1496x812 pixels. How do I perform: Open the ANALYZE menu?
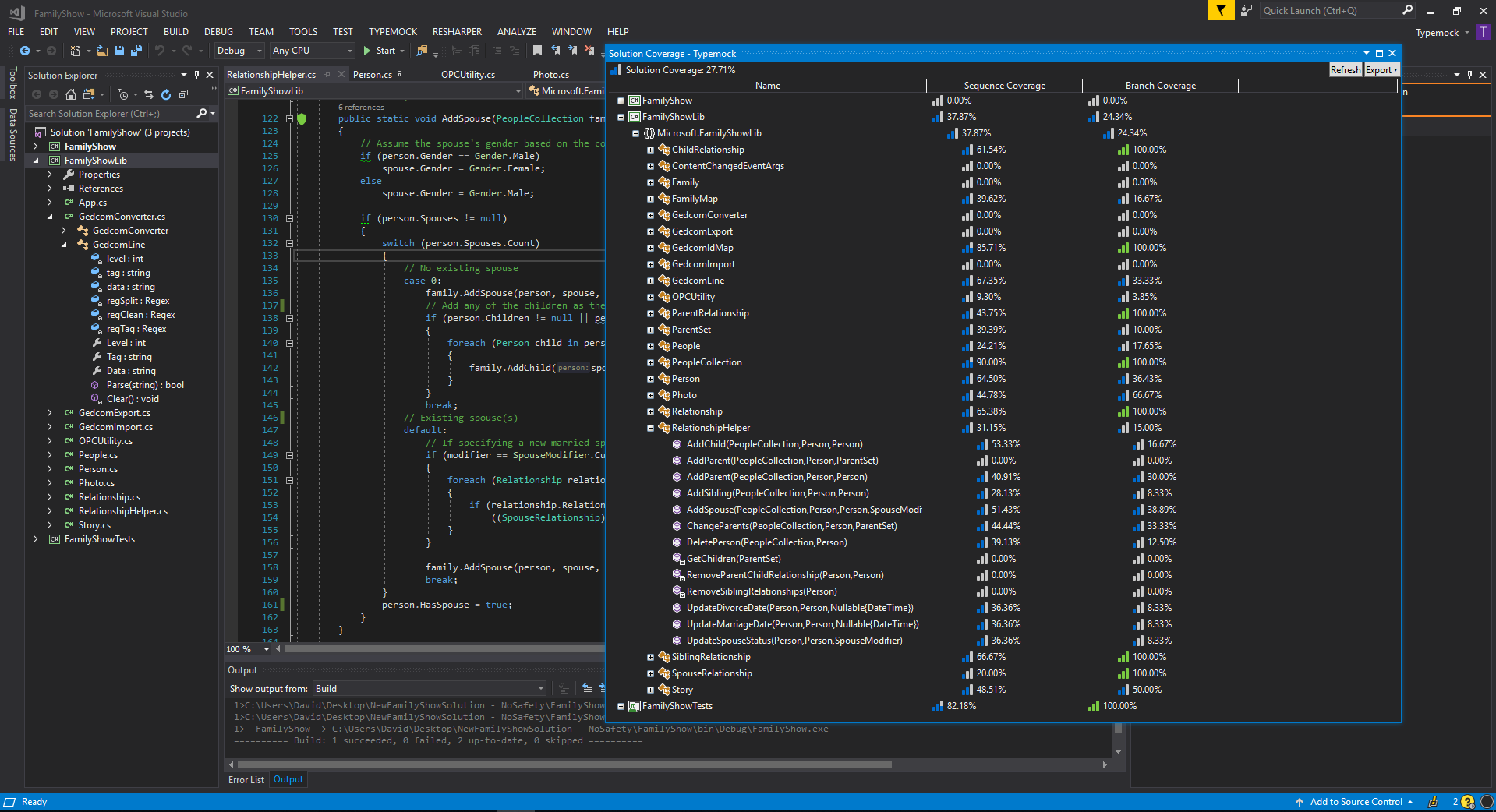(517, 32)
